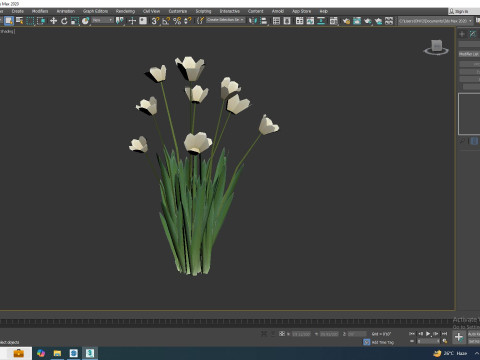Open the Modifiers menu
The width and height of the screenshot is (480, 360).
pyautogui.click(x=40, y=11)
